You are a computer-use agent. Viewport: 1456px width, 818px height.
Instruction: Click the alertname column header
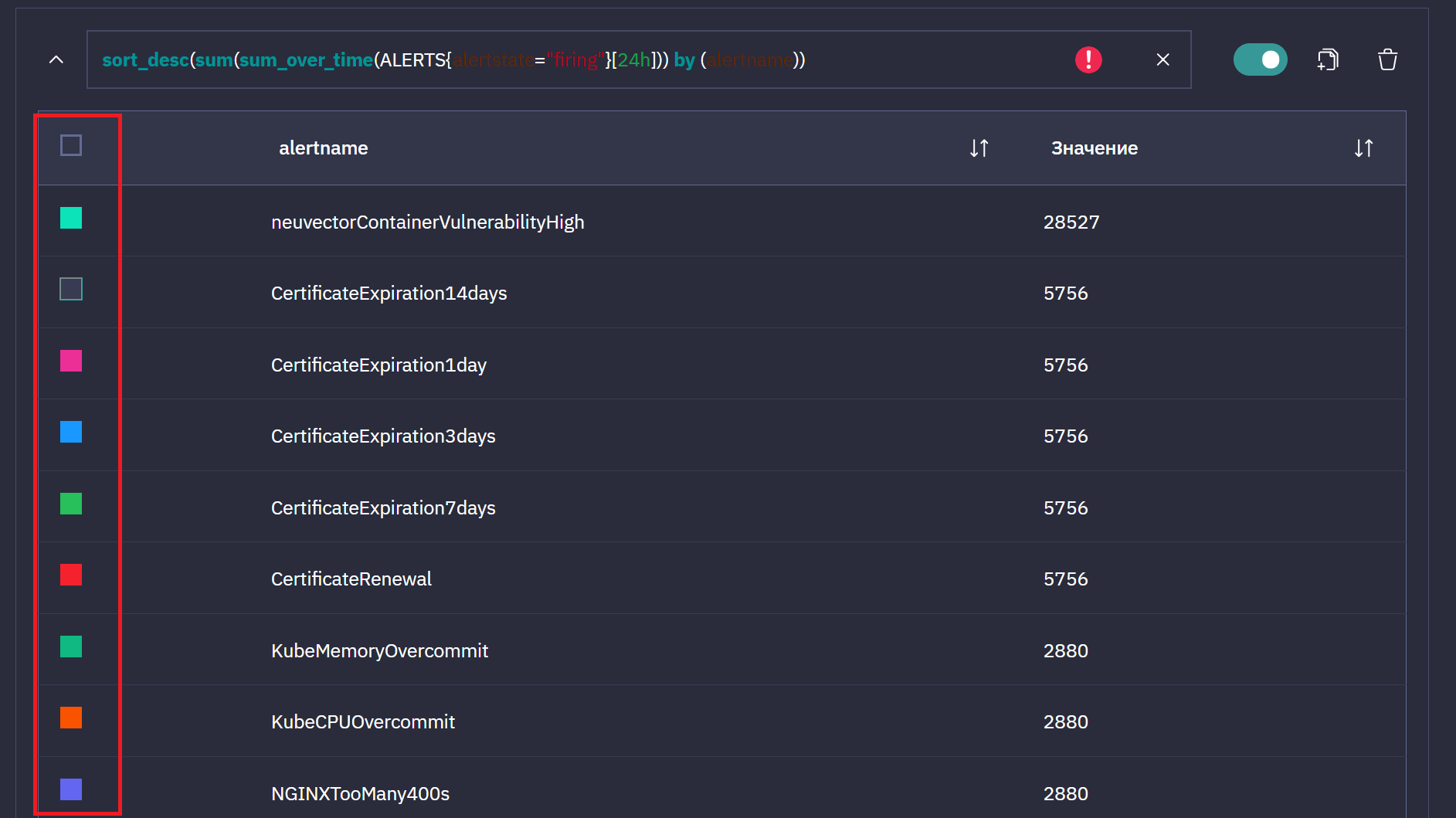point(323,148)
